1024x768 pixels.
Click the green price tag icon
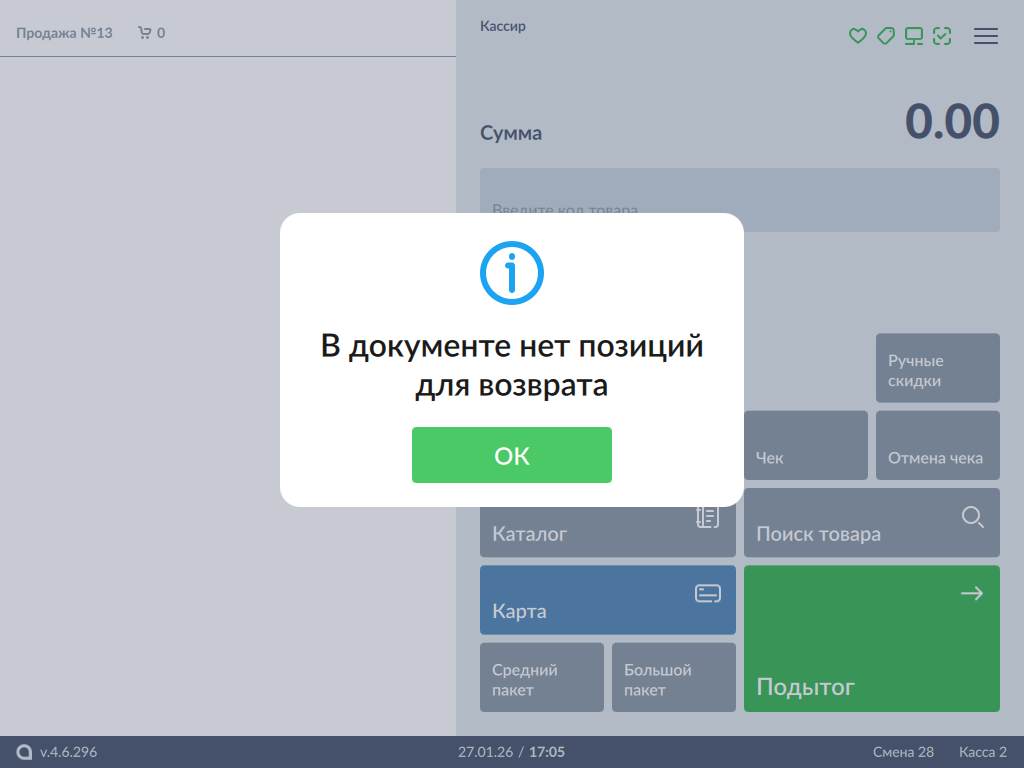click(885, 36)
